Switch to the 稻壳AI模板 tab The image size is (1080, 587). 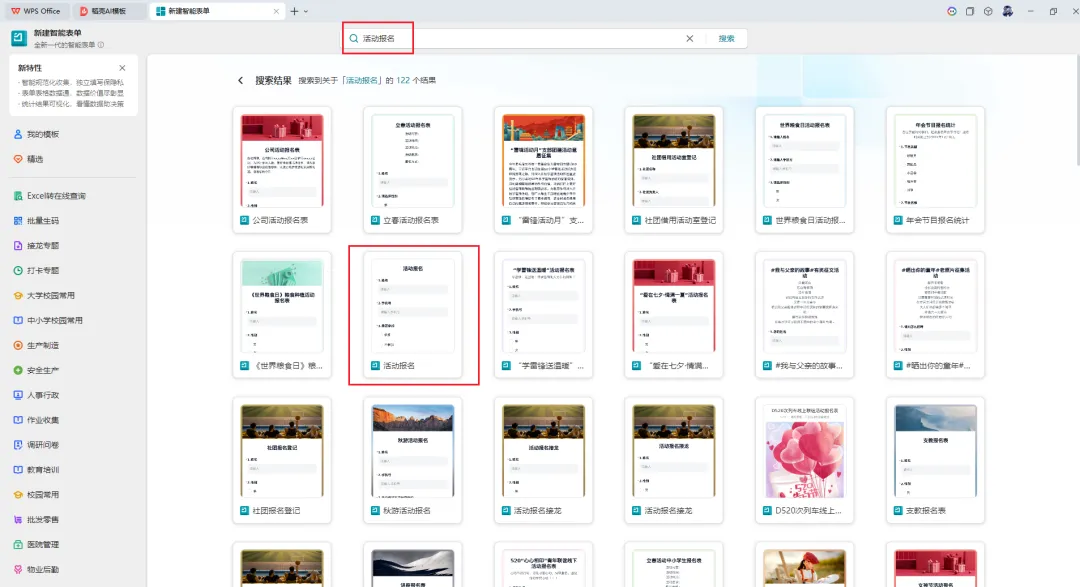point(109,11)
